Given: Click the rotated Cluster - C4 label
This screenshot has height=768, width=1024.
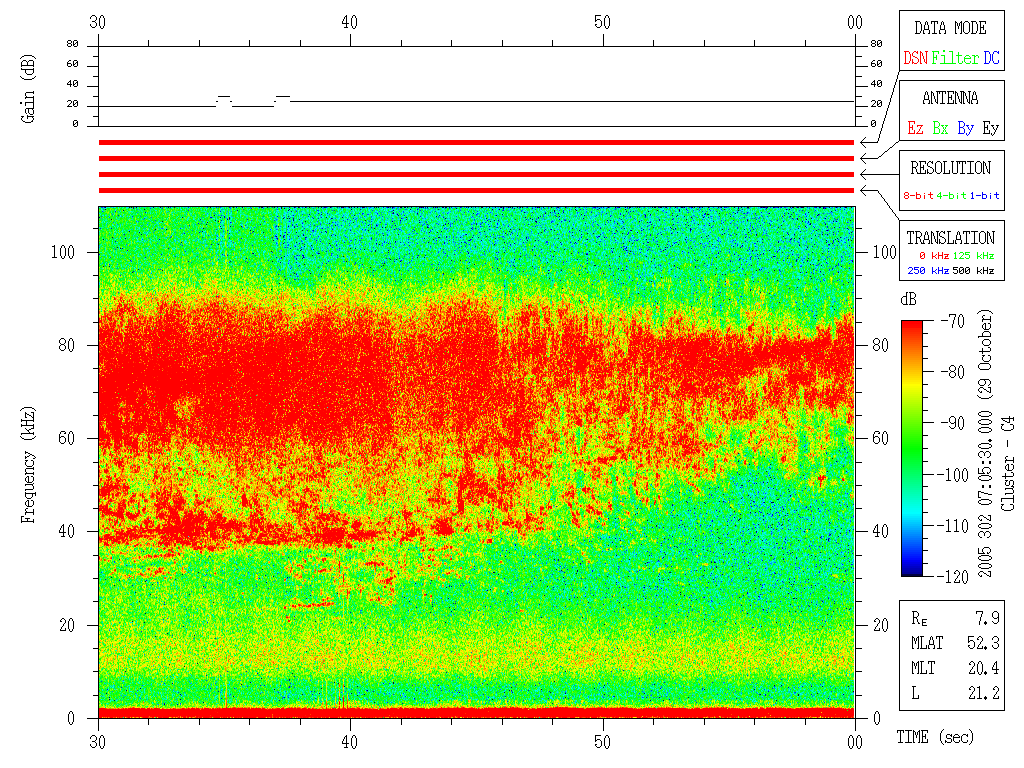Looking at the screenshot, I should coord(1008,463).
